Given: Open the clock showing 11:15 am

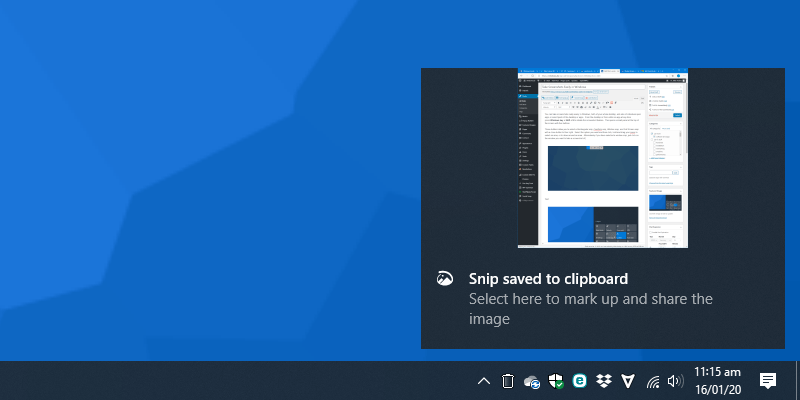Looking at the screenshot, I should pyautogui.click(x=717, y=372).
